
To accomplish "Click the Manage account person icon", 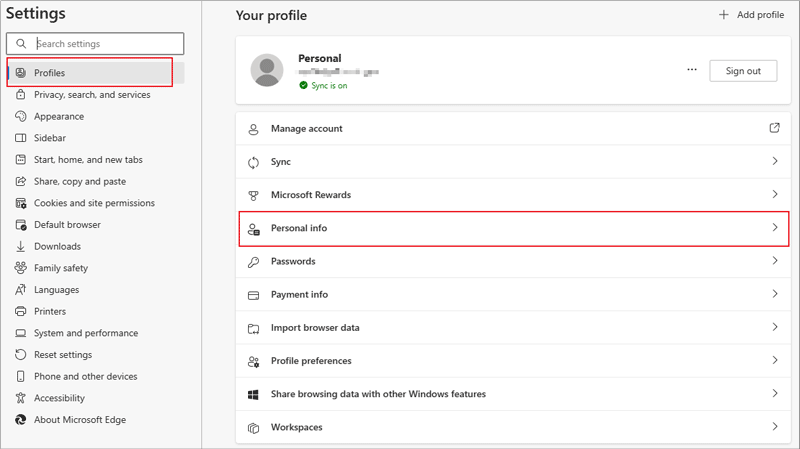I will (254, 129).
